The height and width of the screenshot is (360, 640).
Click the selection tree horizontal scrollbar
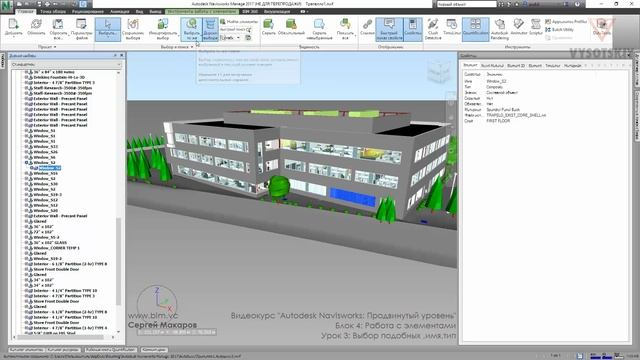tap(60, 337)
